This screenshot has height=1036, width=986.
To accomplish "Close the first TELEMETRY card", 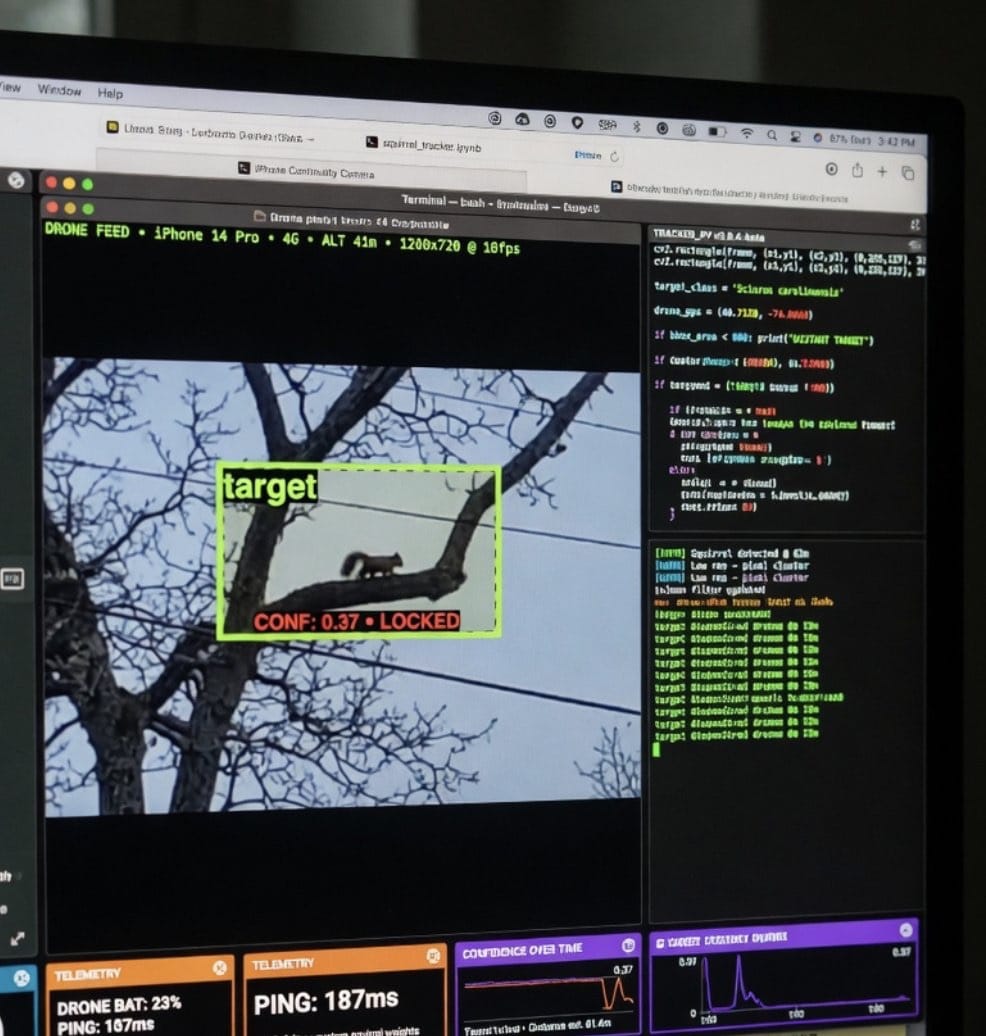I will [220, 968].
